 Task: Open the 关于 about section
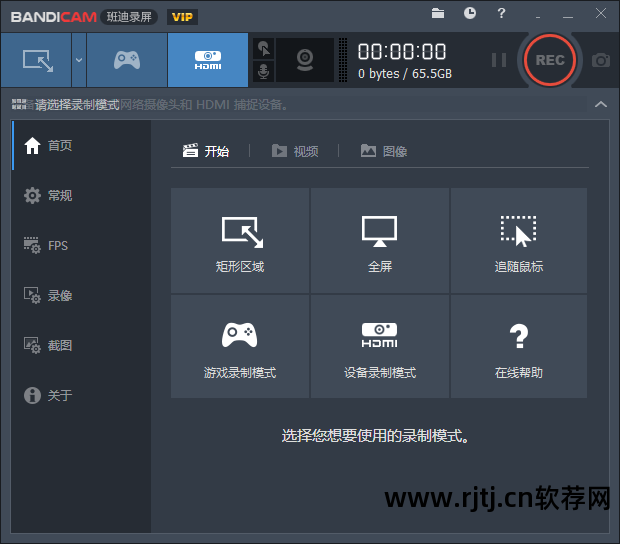coord(81,395)
